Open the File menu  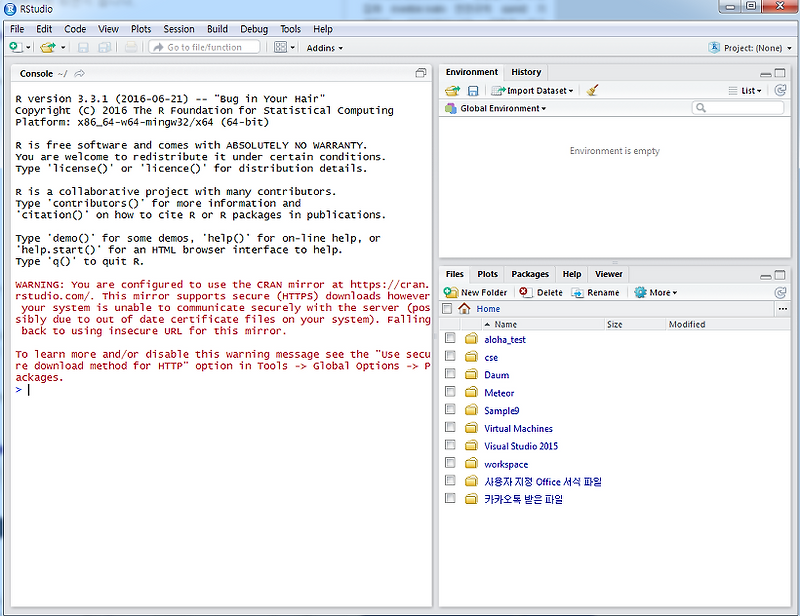pos(17,29)
